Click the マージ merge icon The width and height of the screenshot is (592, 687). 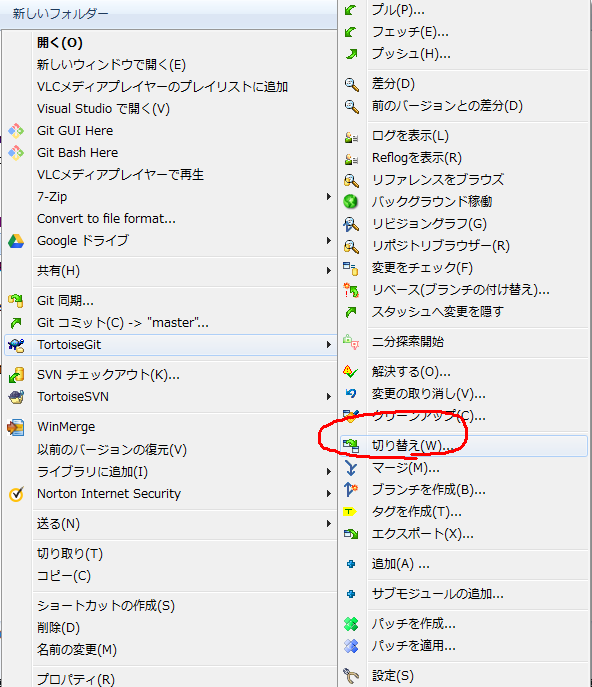pyautogui.click(x=351, y=468)
